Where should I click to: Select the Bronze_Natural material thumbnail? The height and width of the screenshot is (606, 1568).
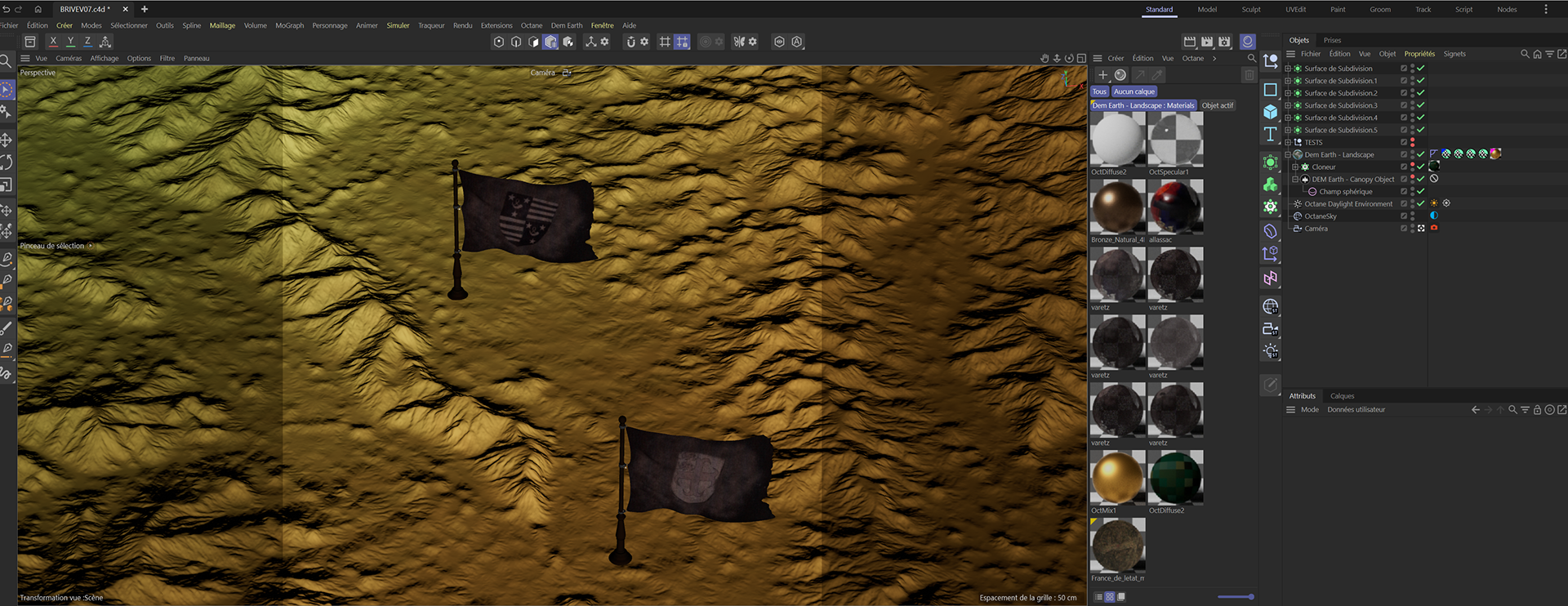click(1117, 207)
